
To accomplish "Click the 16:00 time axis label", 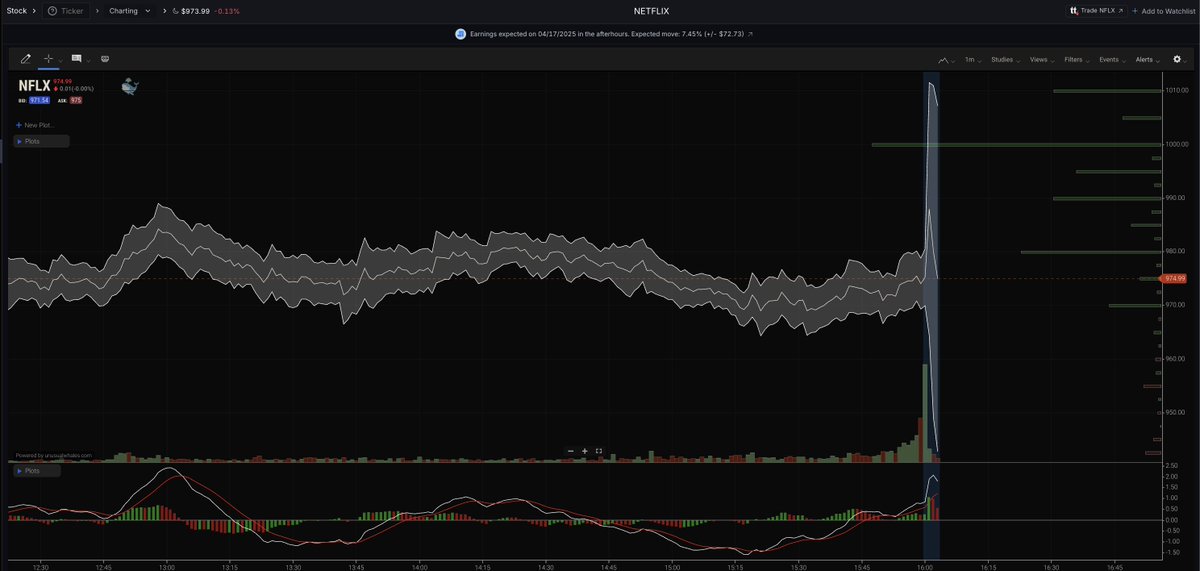I will point(925,566).
